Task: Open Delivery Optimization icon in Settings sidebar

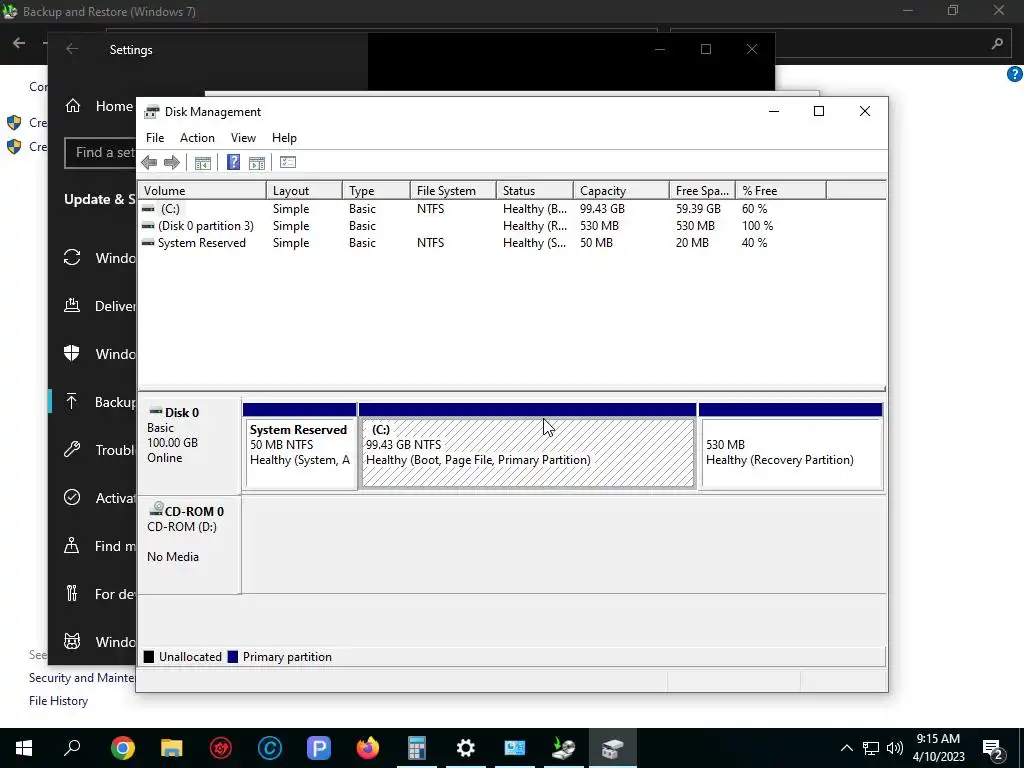Action: coord(72,305)
